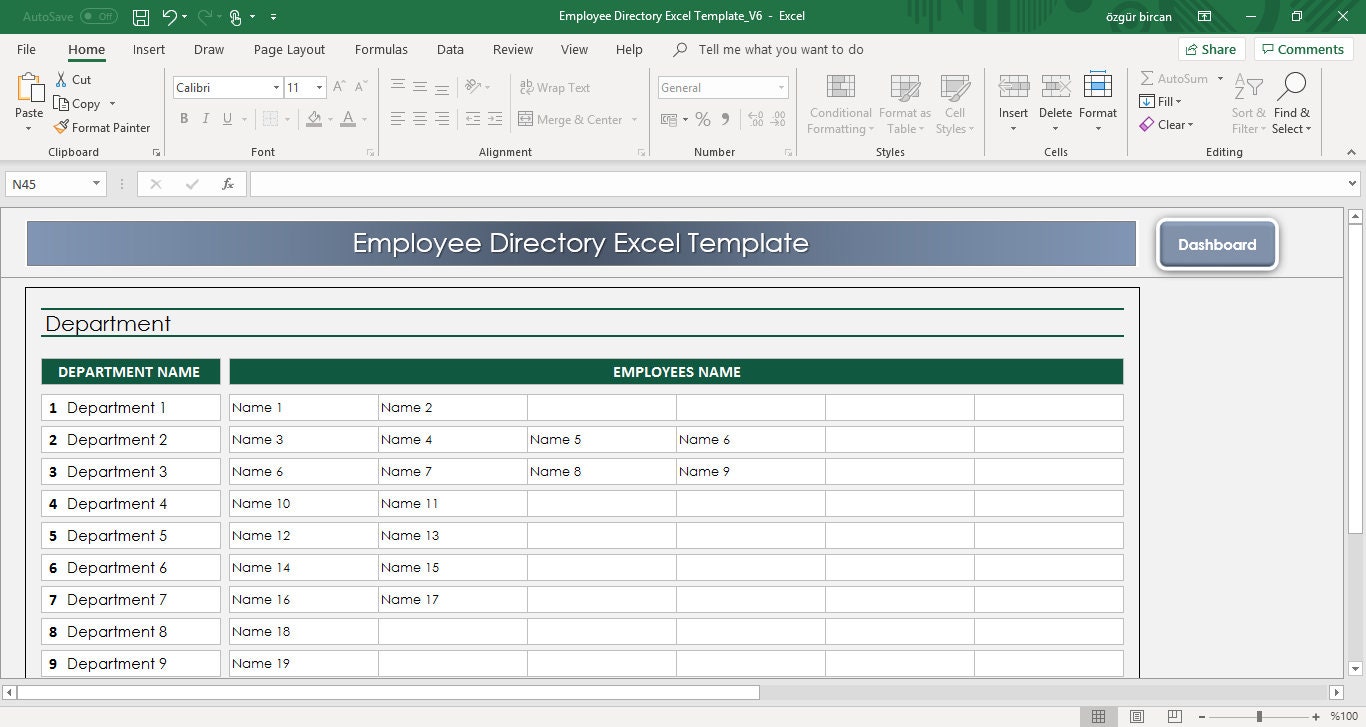The width and height of the screenshot is (1366, 727).
Task: Apply bold formatting
Action: (184, 119)
